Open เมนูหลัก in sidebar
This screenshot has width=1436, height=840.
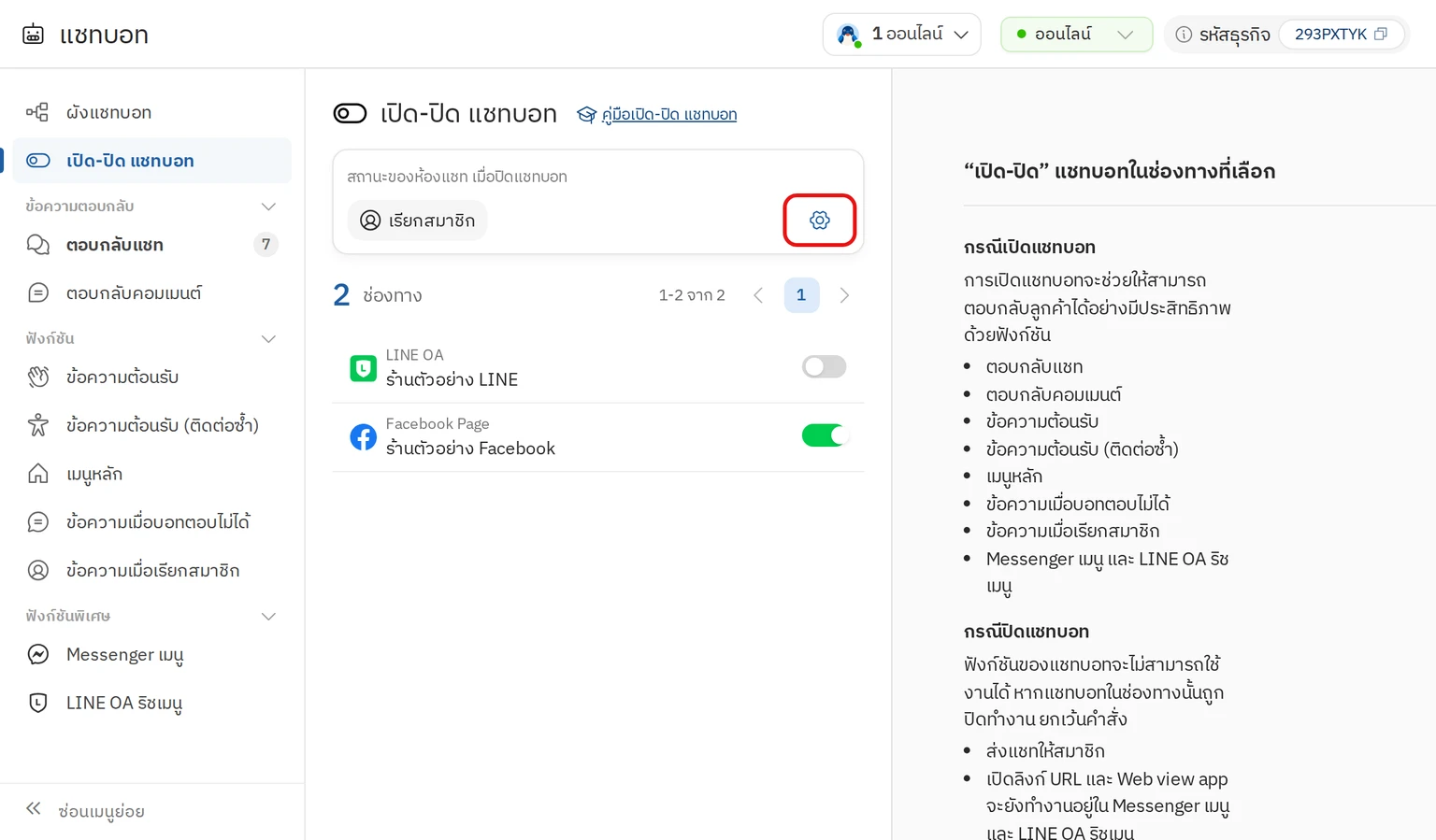click(151, 474)
